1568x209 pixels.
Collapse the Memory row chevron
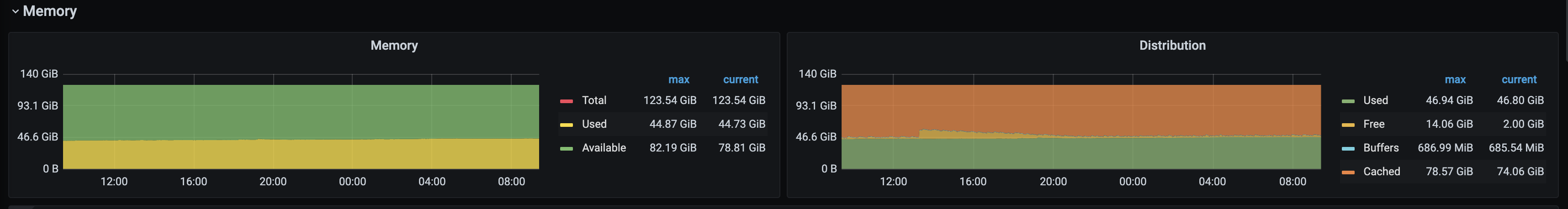tap(15, 11)
